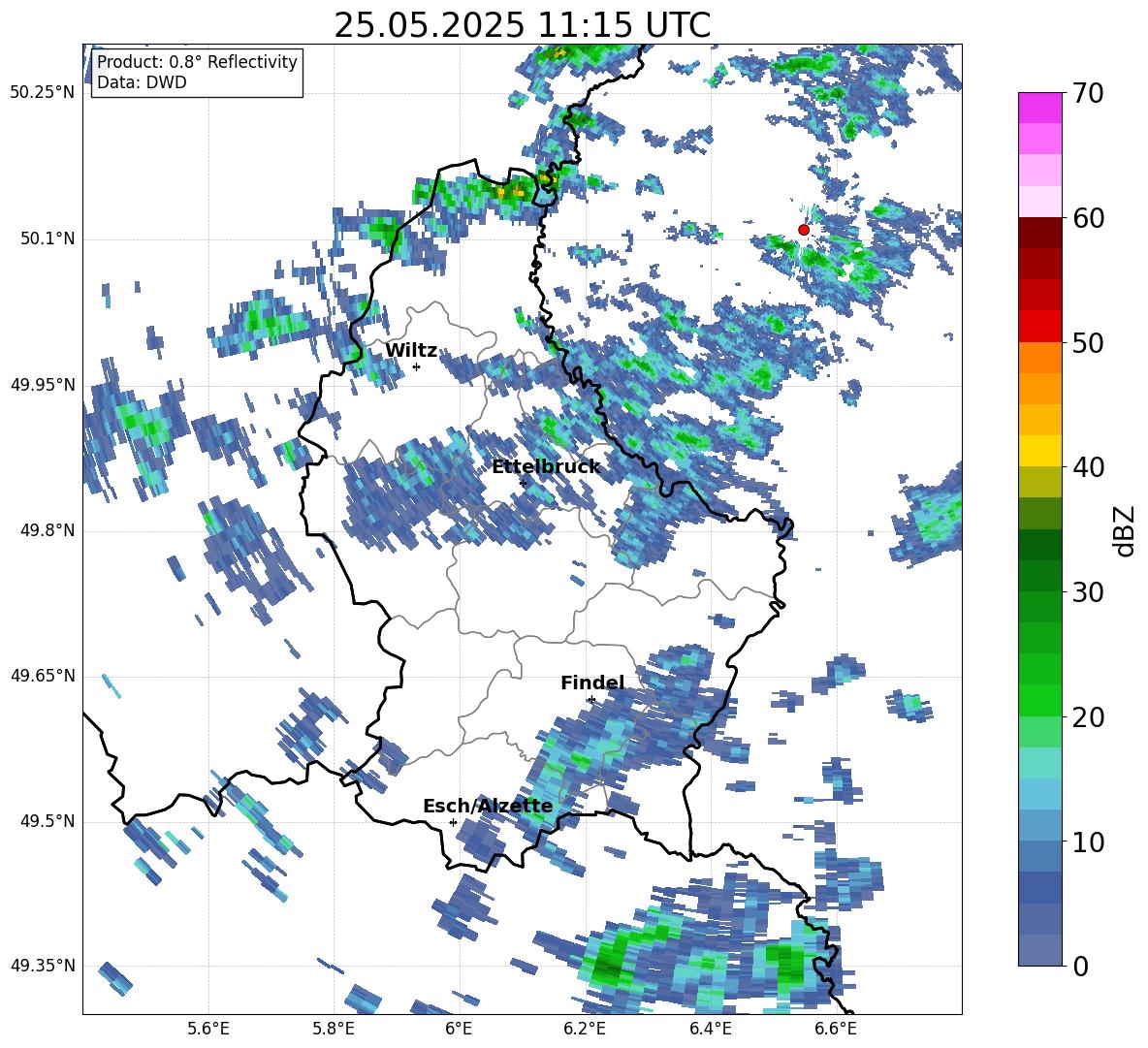Click the Ettelbruck city label
The height and width of the screenshot is (1048, 1148).
546,467
